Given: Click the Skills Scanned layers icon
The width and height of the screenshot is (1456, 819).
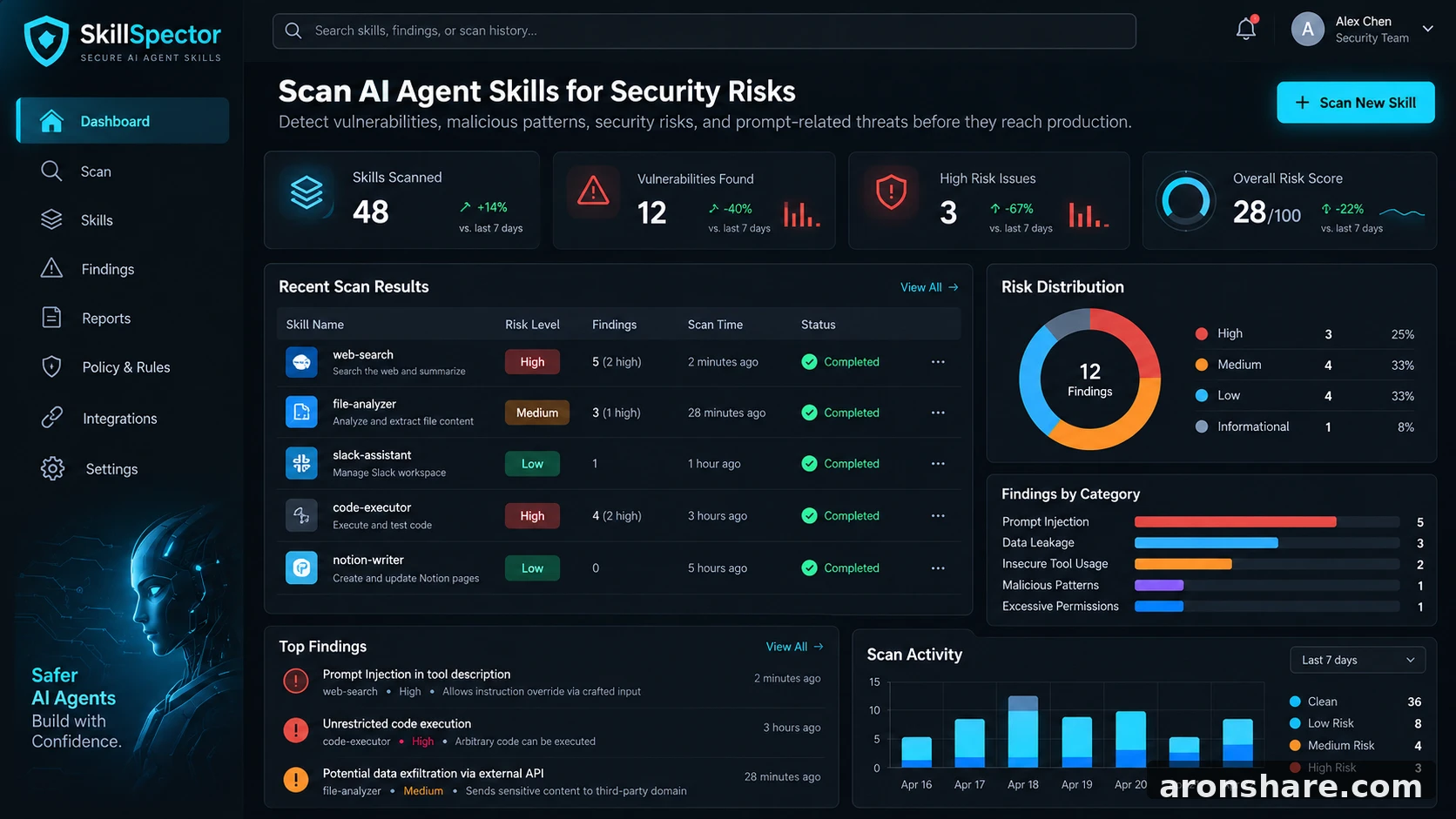Looking at the screenshot, I should pos(307,192).
